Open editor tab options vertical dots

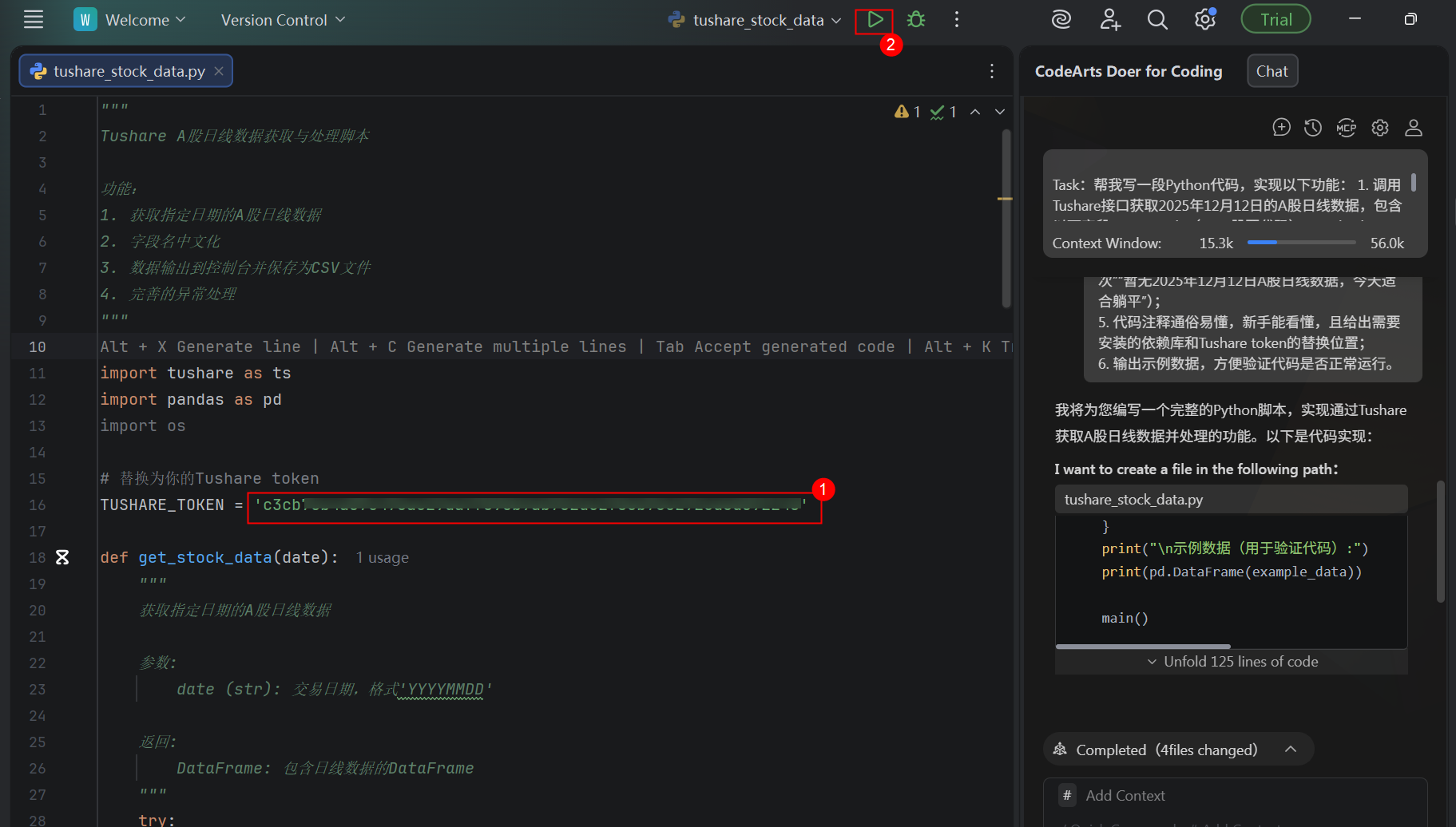[x=992, y=71]
